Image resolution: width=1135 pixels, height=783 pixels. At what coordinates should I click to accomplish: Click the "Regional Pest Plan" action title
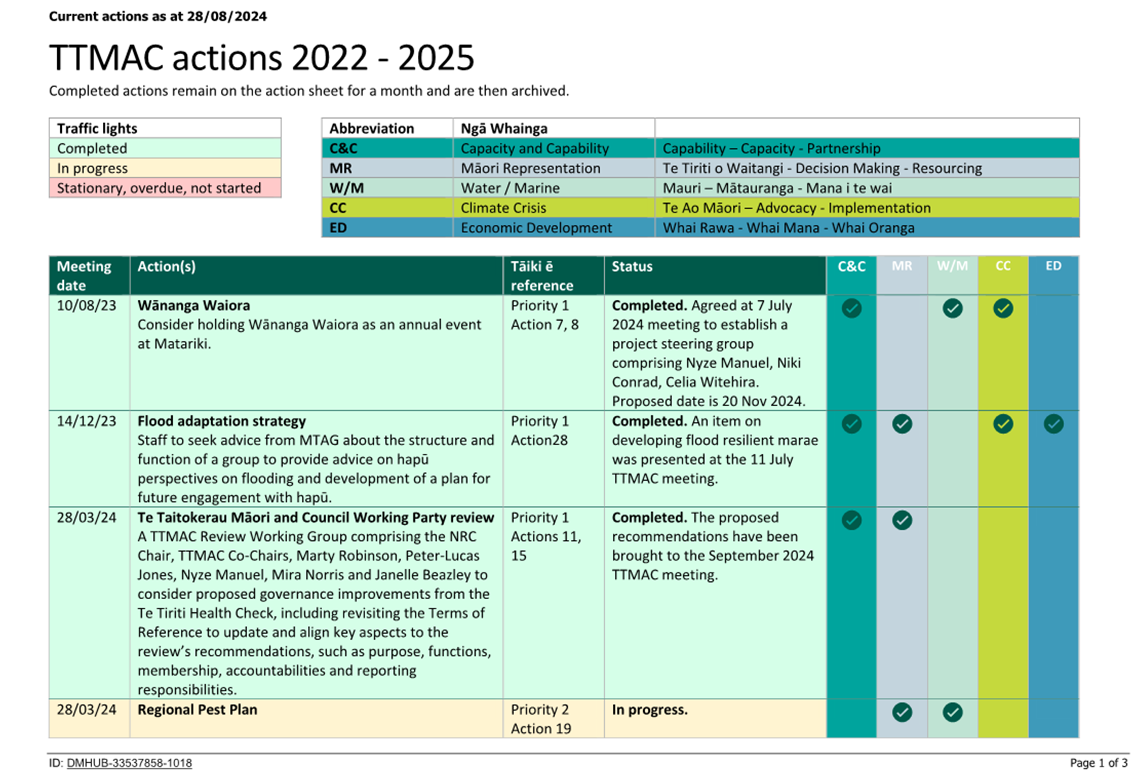click(x=198, y=710)
